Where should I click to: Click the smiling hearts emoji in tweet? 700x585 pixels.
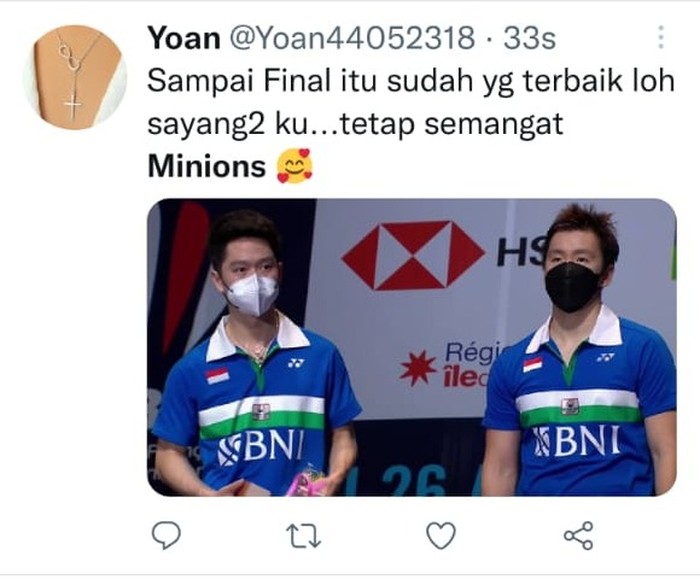(x=295, y=166)
